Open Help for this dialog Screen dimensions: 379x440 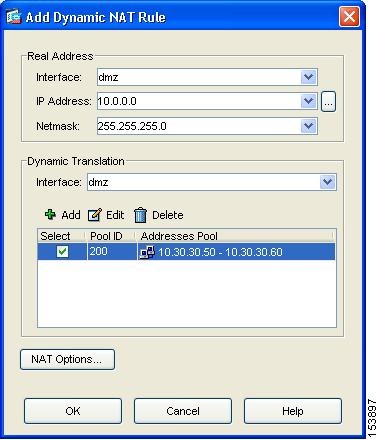tap(293, 411)
